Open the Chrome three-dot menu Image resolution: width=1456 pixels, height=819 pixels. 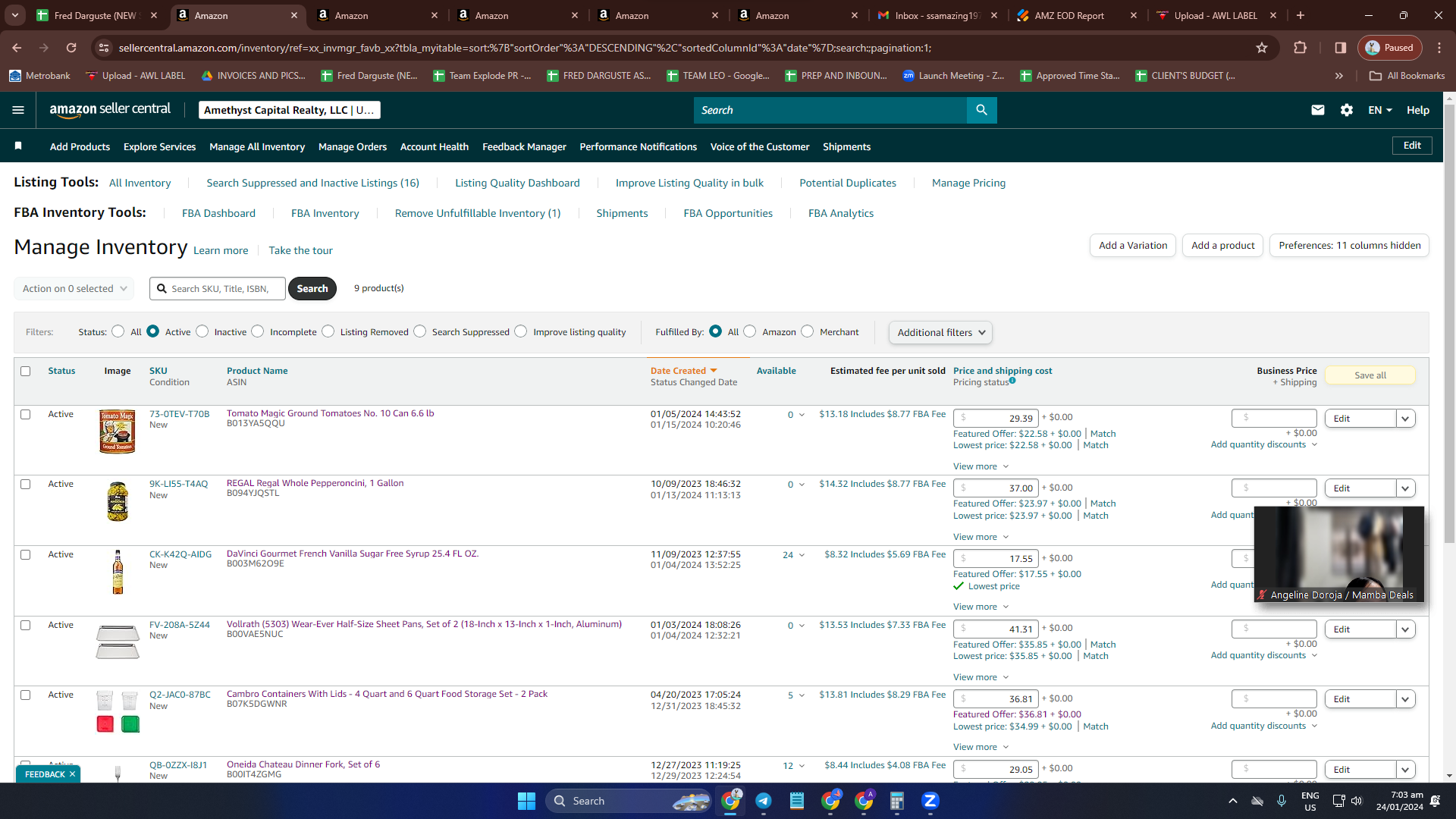coord(1439,48)
